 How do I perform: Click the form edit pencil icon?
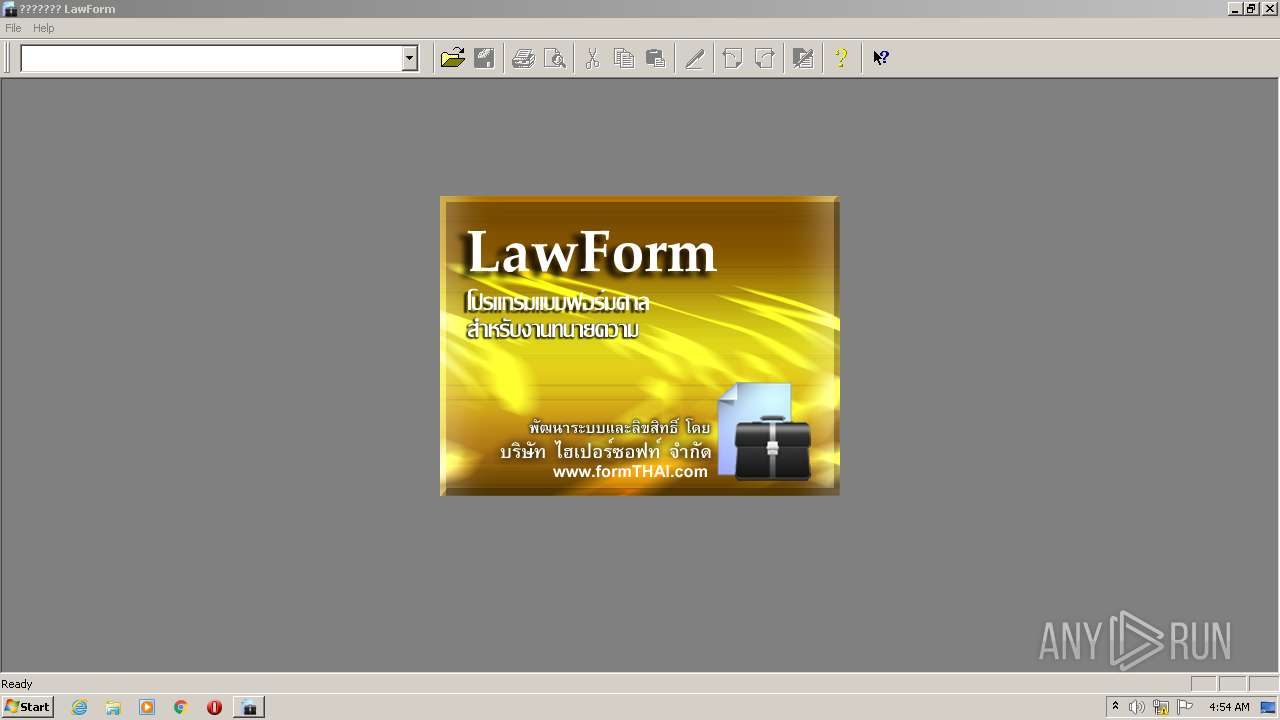coord(803,58)
